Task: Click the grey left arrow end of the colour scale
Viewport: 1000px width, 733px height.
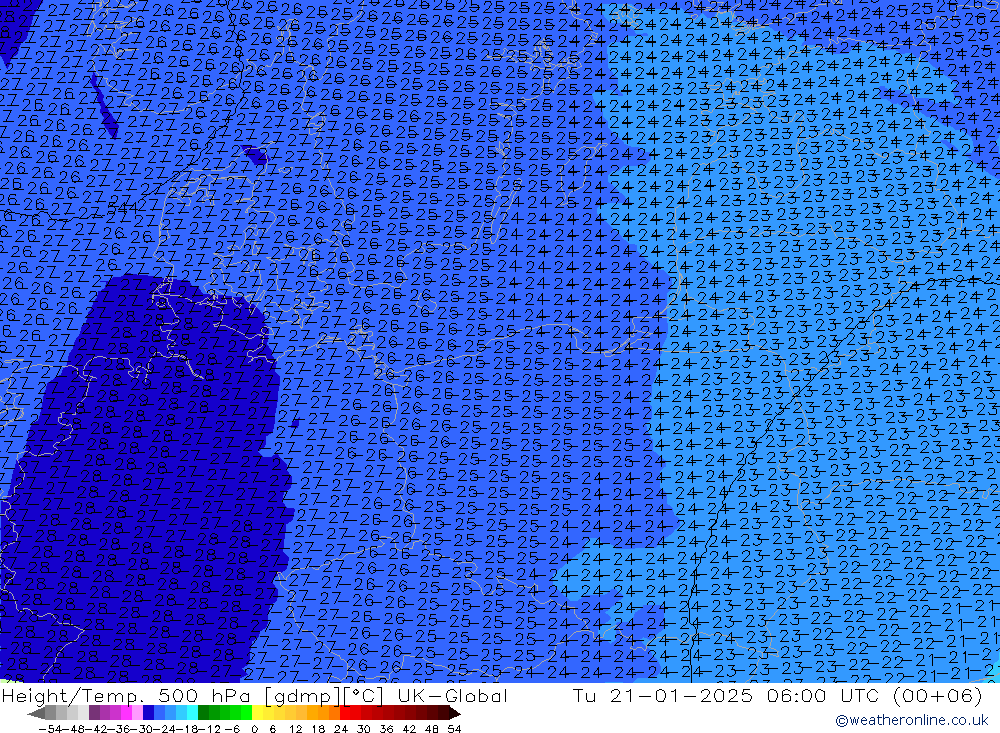Action: [x=36, y=713]
